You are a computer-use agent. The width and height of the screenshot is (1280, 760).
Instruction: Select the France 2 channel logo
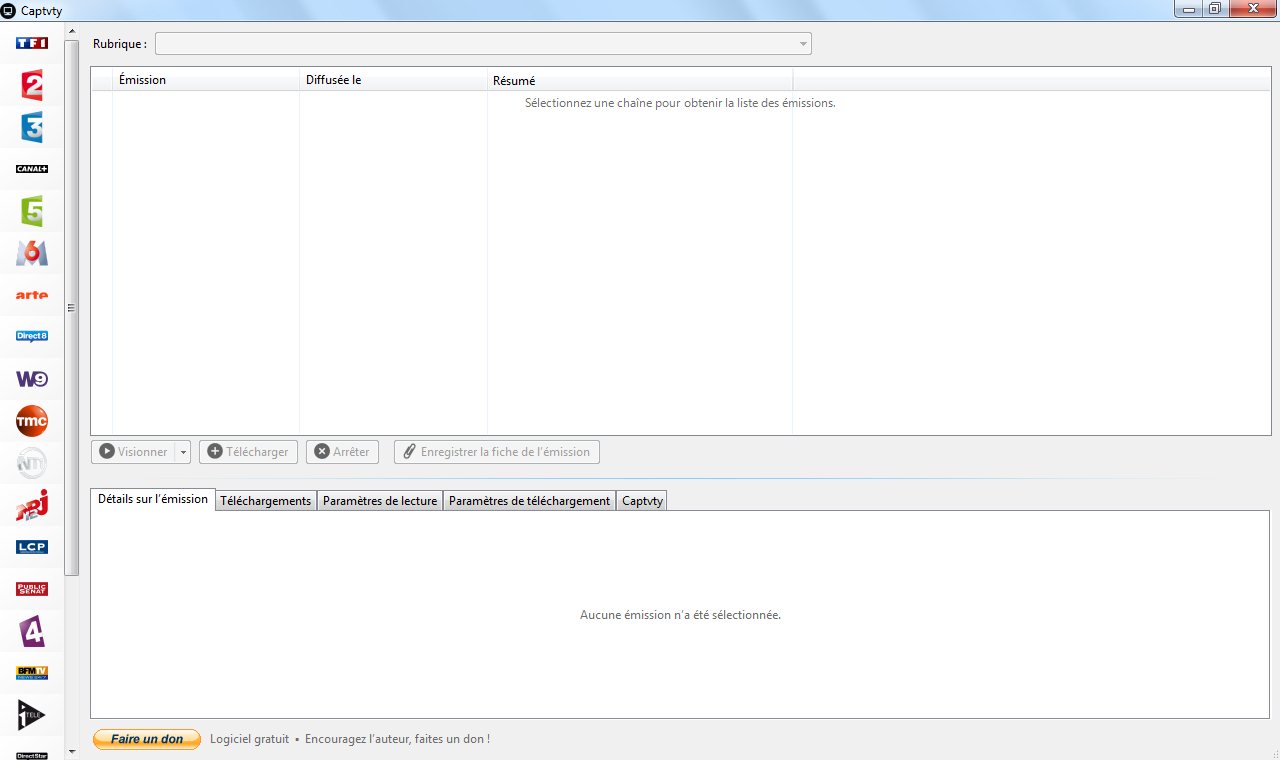point(32,85)
